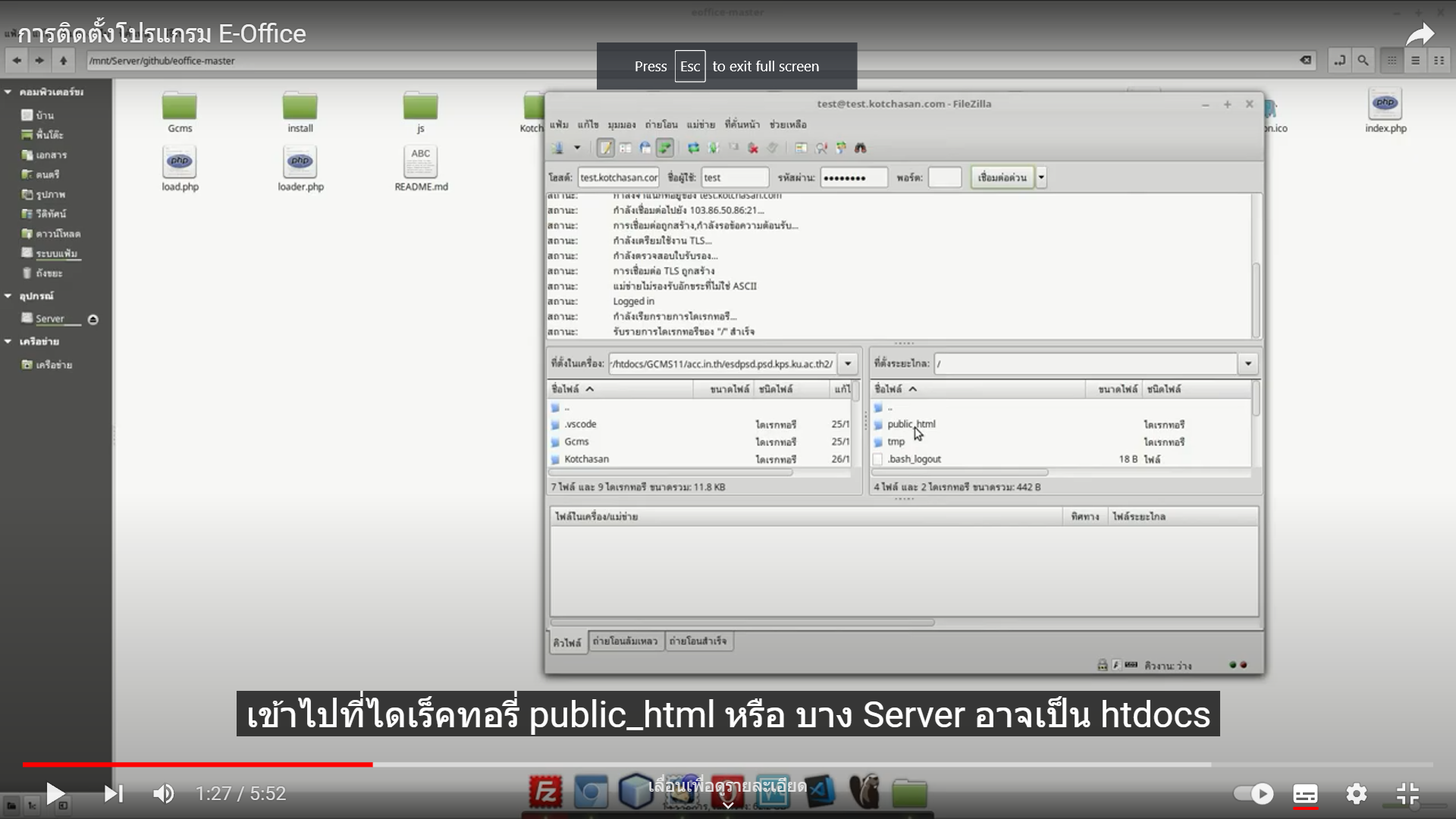Open the local site path dropdown

pyautogui.click(x=848, y=364)
